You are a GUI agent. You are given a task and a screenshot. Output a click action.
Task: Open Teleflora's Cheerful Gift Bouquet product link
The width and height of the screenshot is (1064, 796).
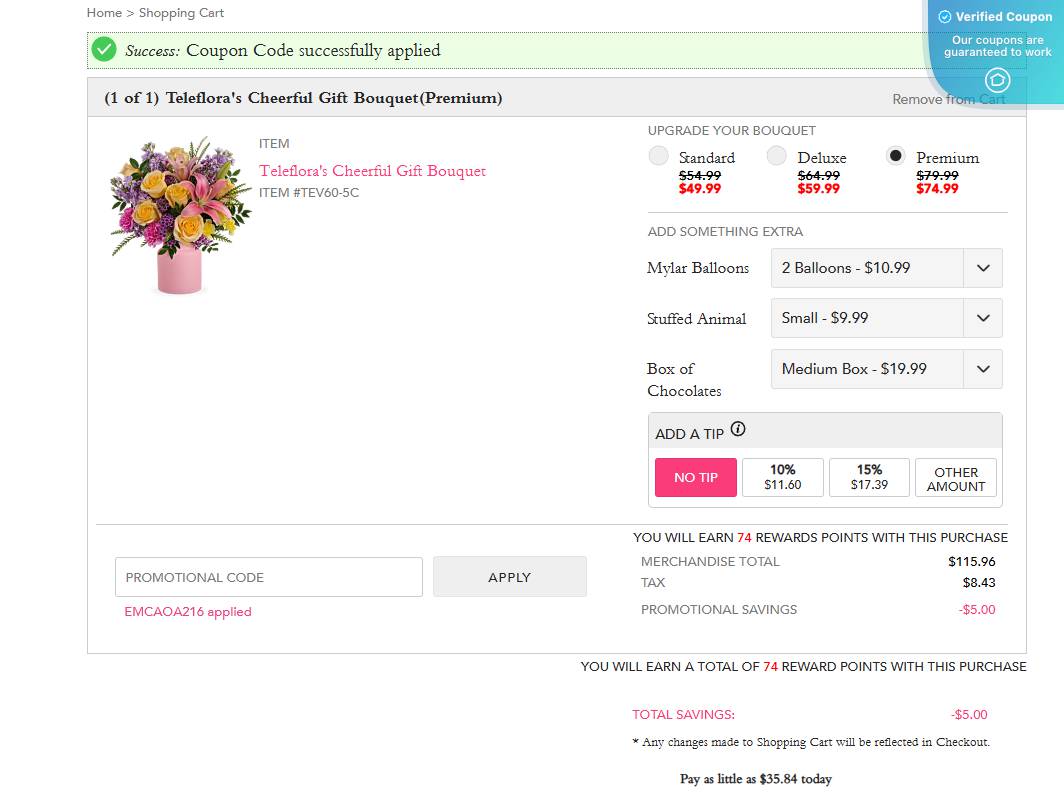(371, 170)
